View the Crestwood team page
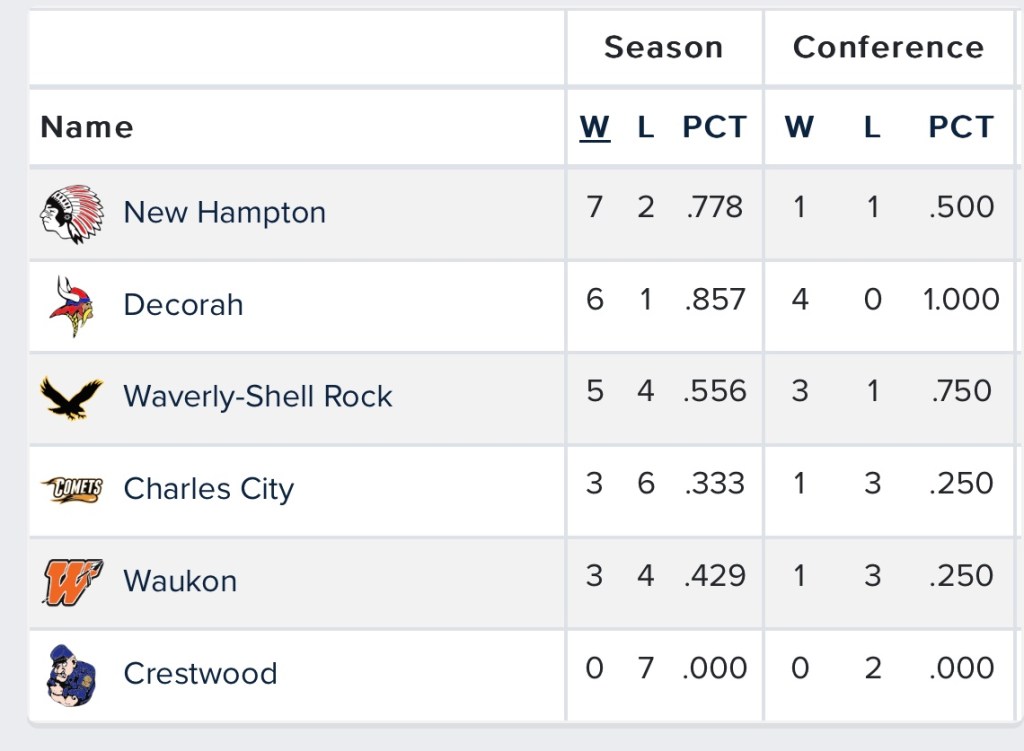Image resolution: width=1024 pixels, height=751 pixels. [x=200, y=674]
